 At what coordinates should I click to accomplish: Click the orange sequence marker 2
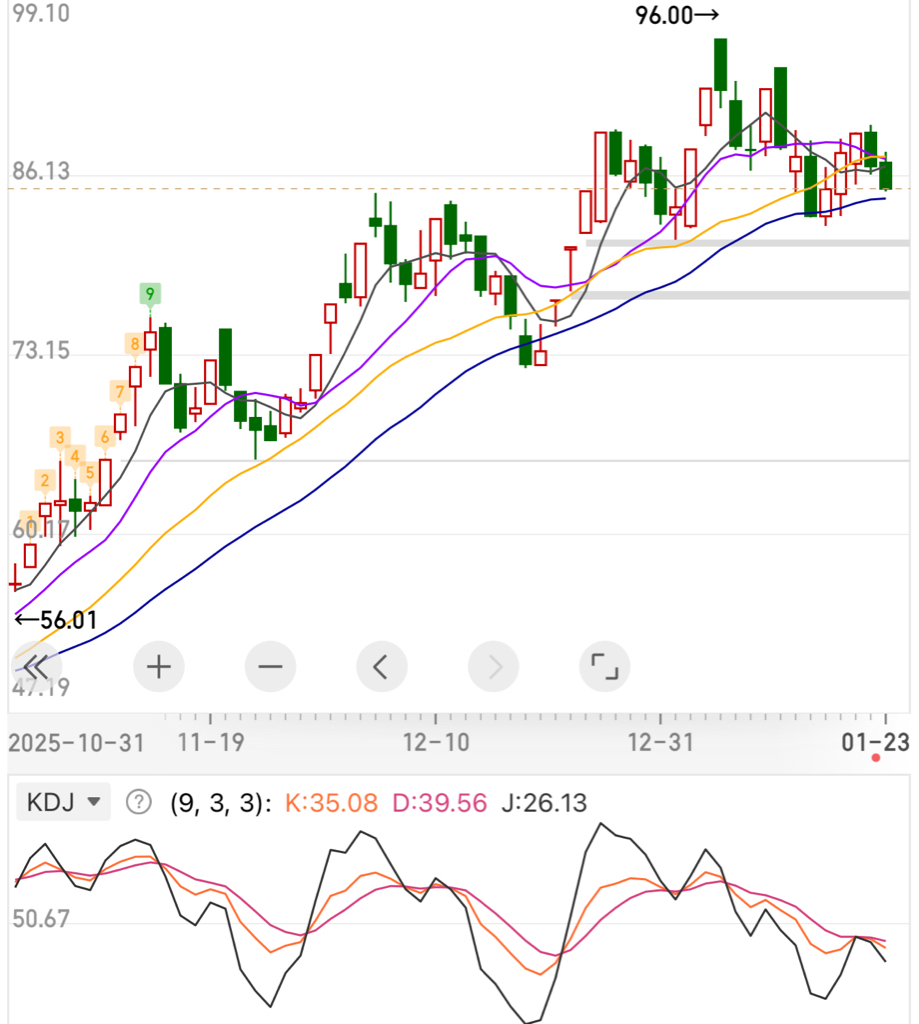pos(44,481)
